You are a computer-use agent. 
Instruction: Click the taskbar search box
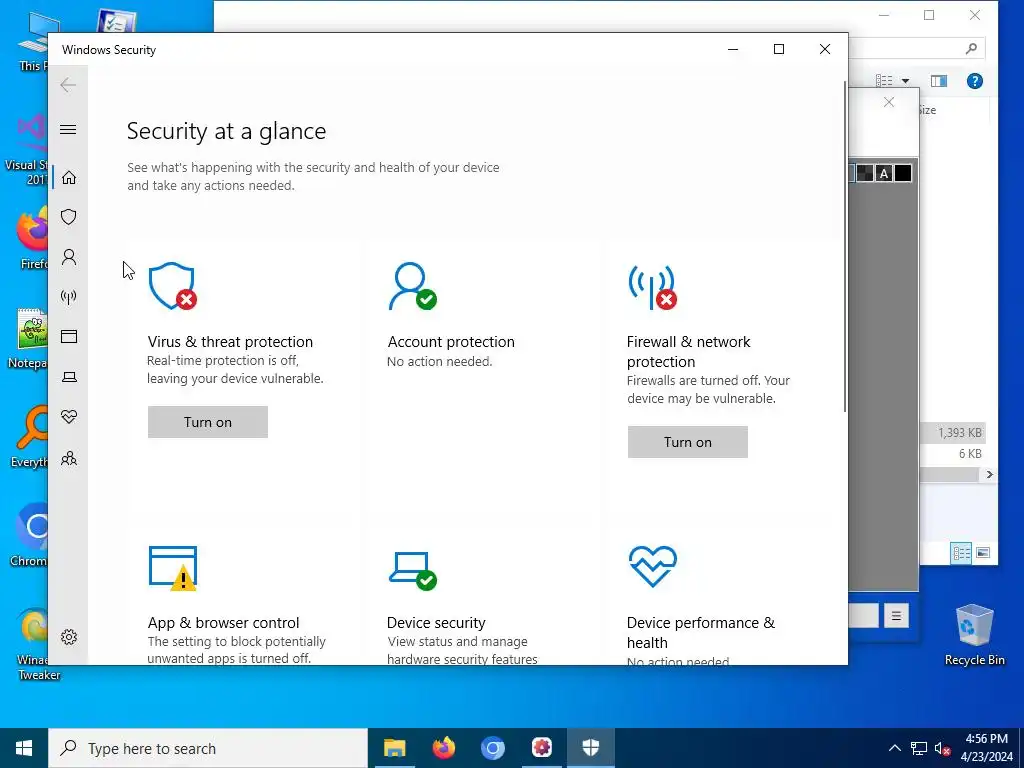pyautogui.click(x=208, y=748)
